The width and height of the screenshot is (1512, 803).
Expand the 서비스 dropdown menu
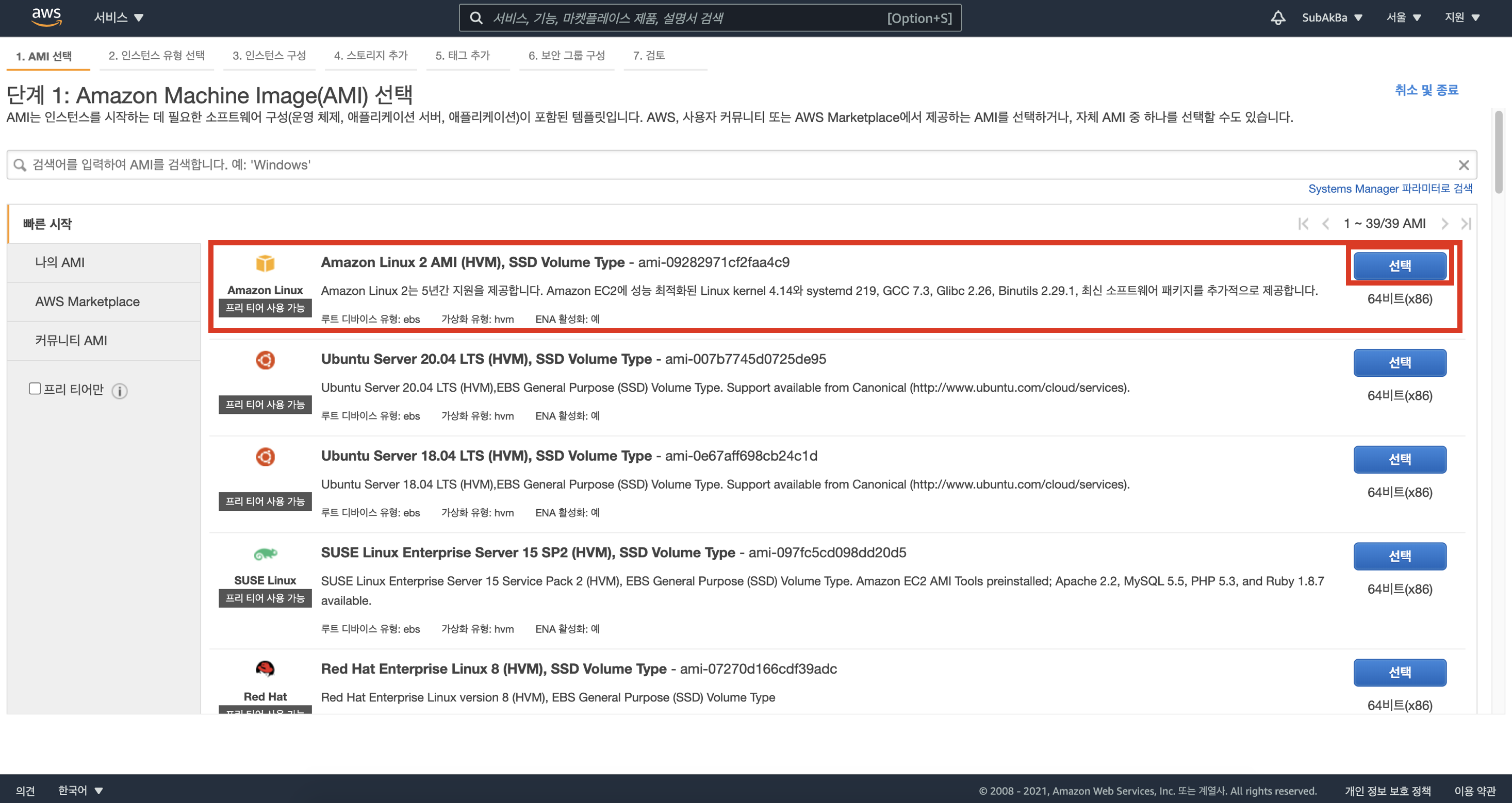click(x=119, y=18)
